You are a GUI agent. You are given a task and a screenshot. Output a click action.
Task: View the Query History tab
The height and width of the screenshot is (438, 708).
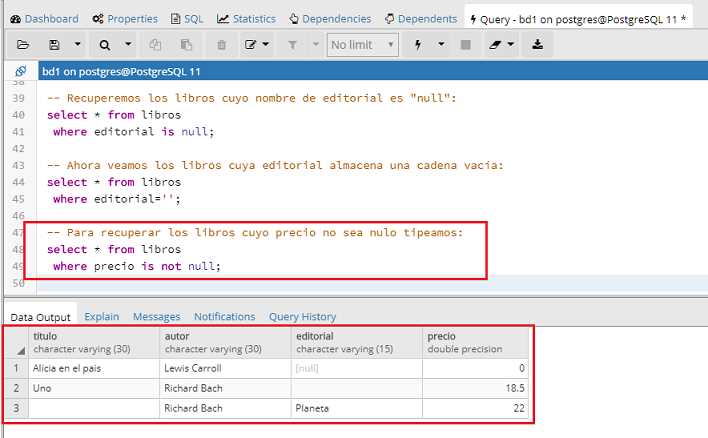(x=303, y=317)
